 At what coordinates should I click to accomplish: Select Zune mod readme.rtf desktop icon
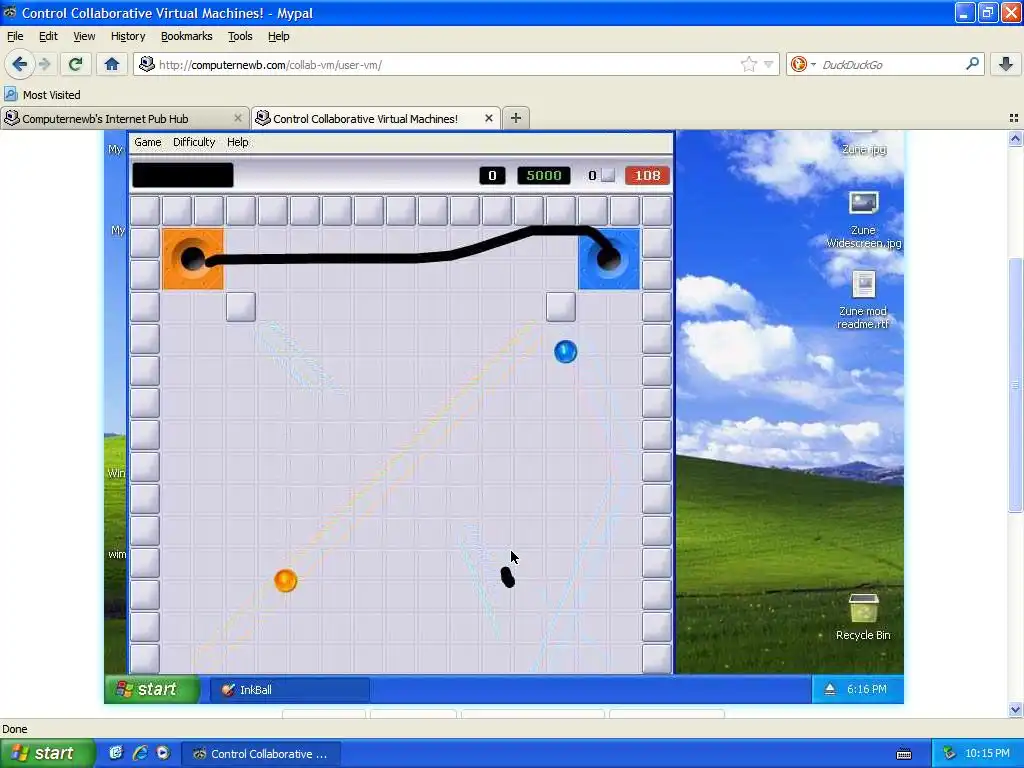point(863,300)
